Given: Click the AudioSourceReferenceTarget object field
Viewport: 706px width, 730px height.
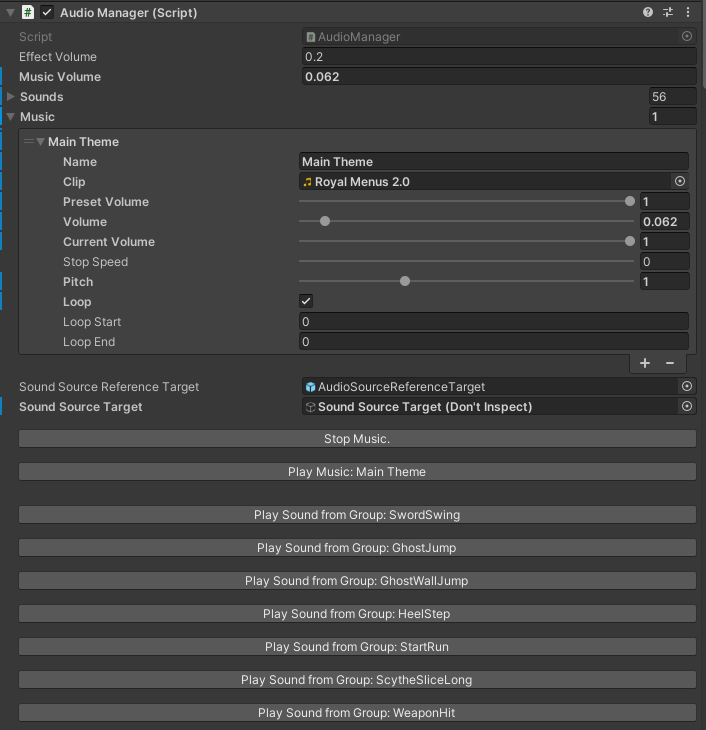Looking at the screenshot, I should [x=491, y=386].
